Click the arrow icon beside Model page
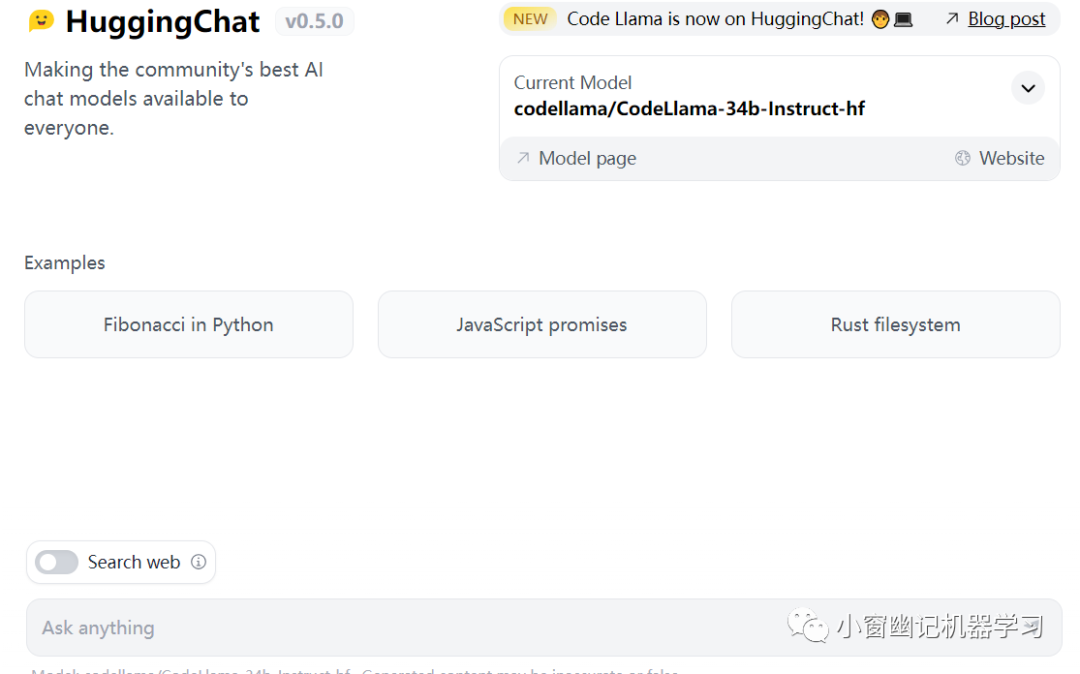This screenshot has height=674, width=1080. pos(523,158)
